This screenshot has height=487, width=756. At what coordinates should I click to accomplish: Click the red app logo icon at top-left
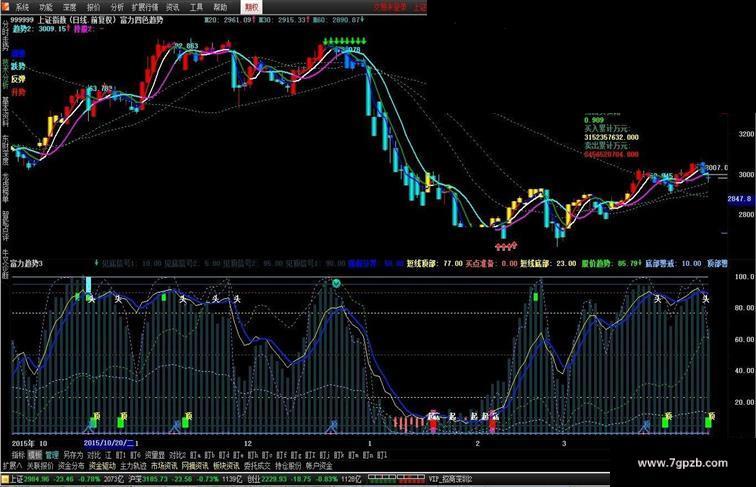[x=6, y=6]
